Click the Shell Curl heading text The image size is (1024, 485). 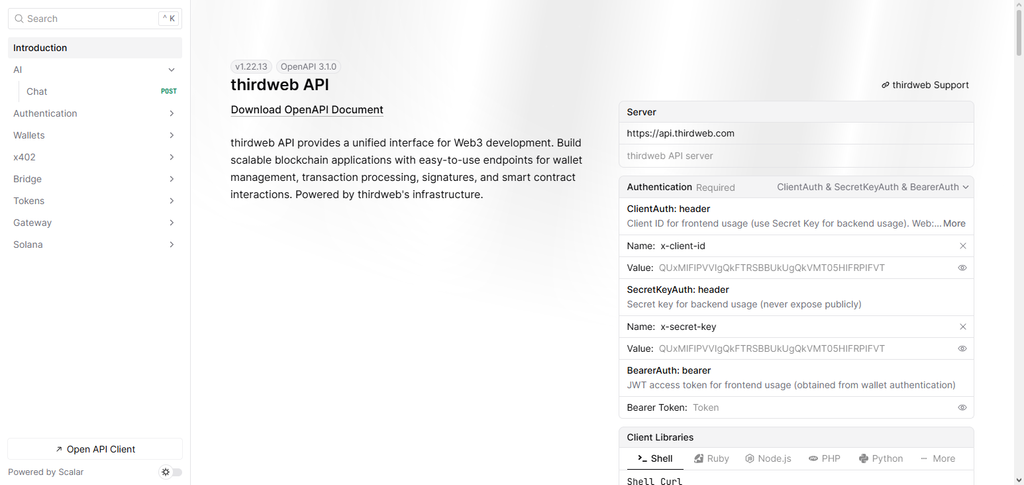click(x=654, y=481)
